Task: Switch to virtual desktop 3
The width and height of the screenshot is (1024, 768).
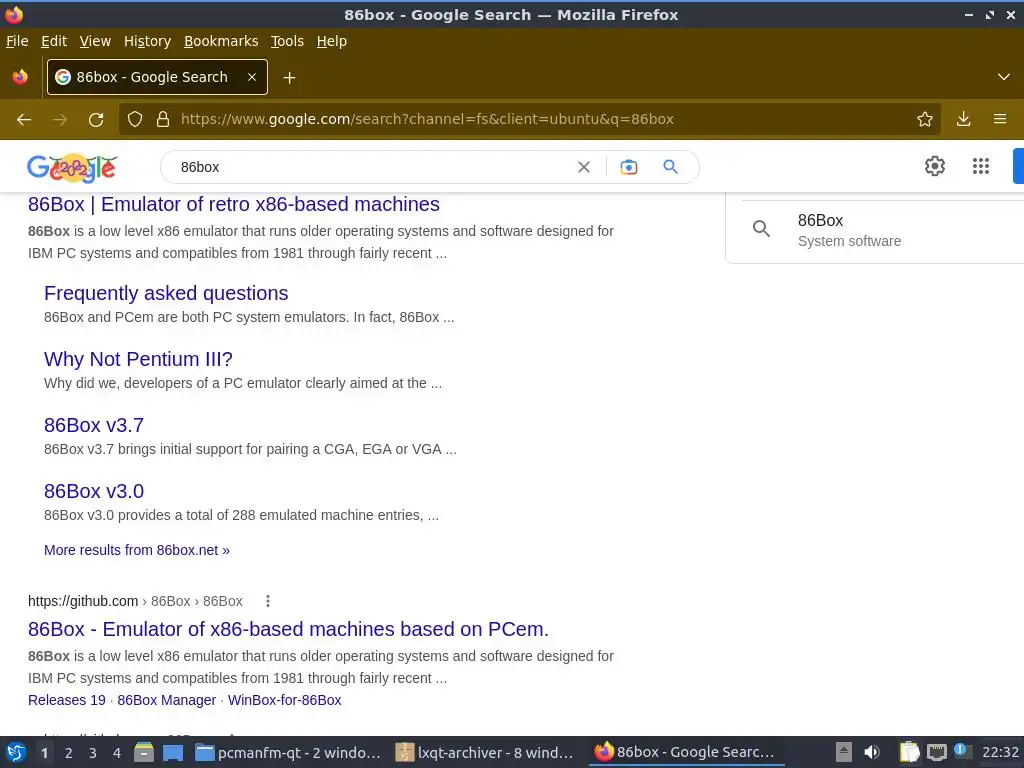Action: tap(93, 753)
